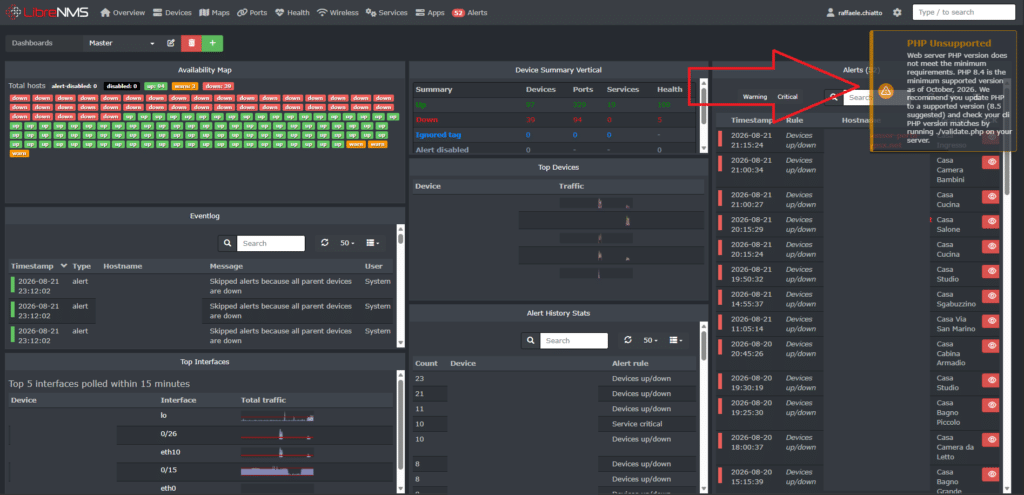Open the traffic graph for interface 0/15

click(278, 470)
